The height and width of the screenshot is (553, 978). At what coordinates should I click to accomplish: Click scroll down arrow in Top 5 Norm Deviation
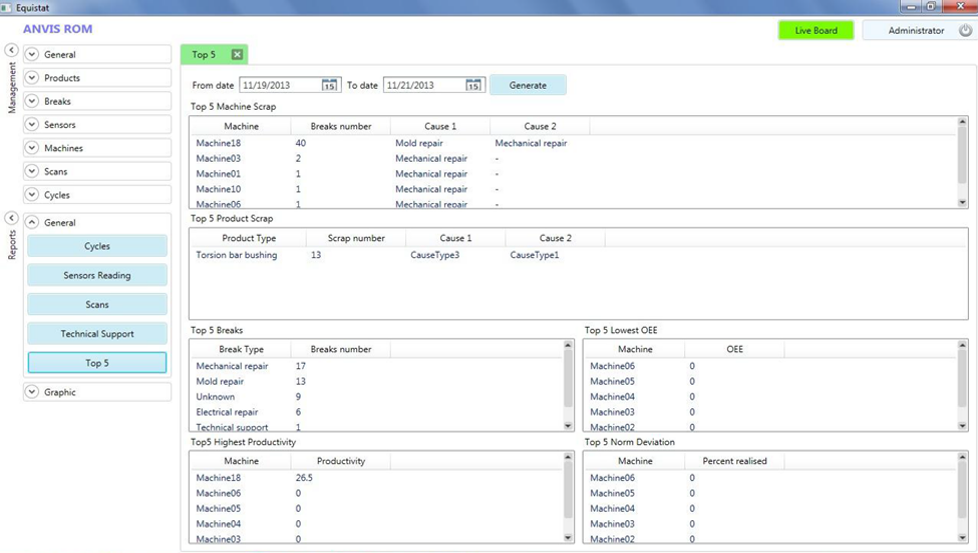(962, 537)
